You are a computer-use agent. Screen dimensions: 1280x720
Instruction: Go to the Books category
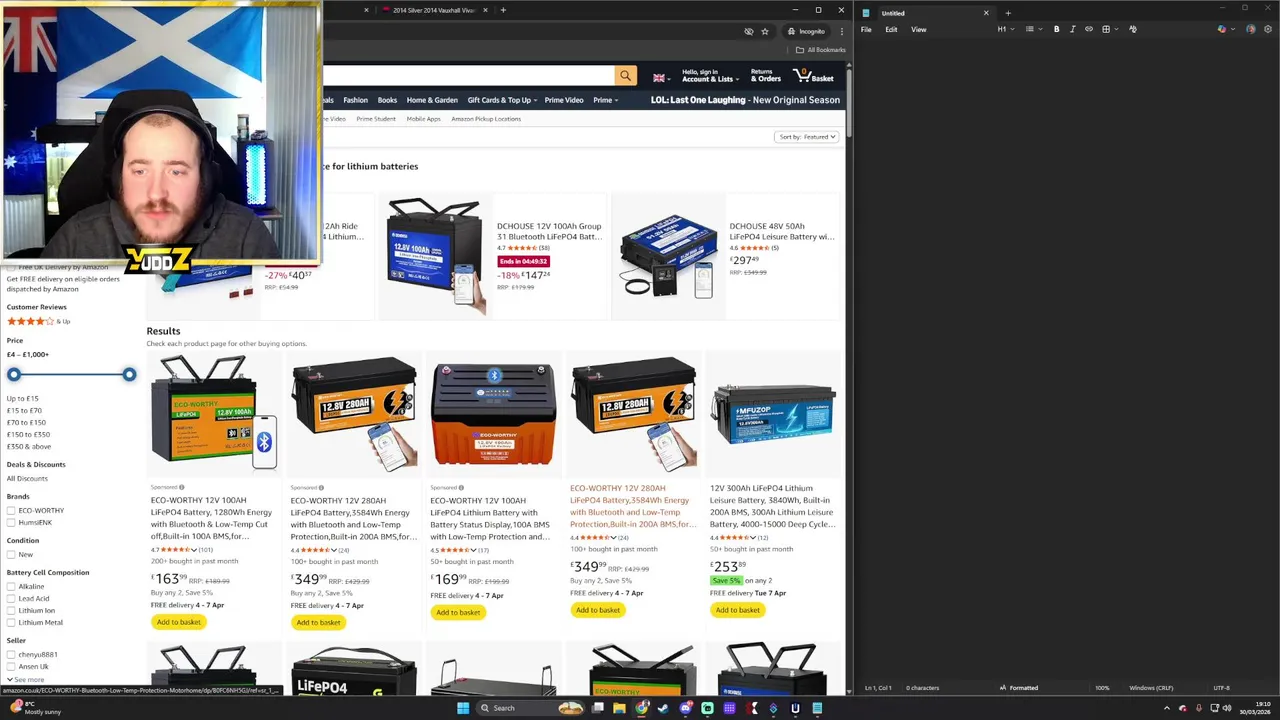(x=387, y=100)
